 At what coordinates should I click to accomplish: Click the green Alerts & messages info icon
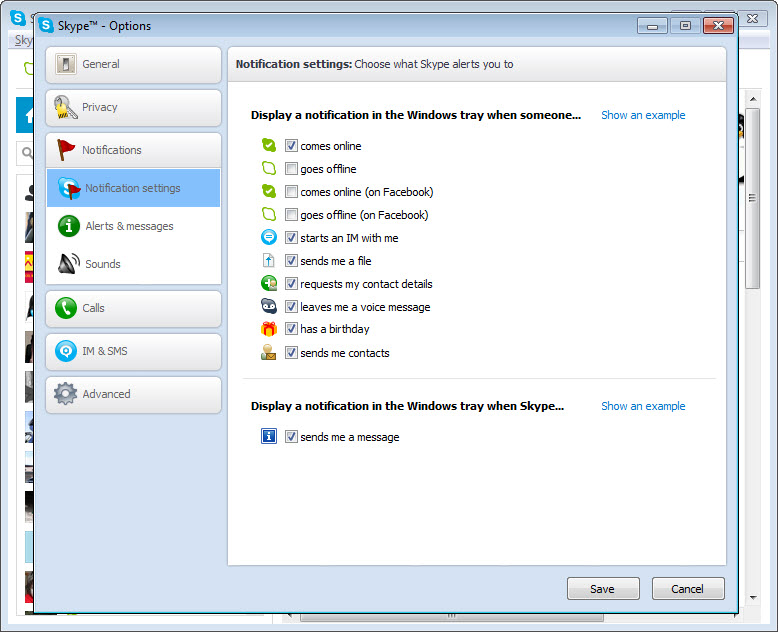[69, 226]
